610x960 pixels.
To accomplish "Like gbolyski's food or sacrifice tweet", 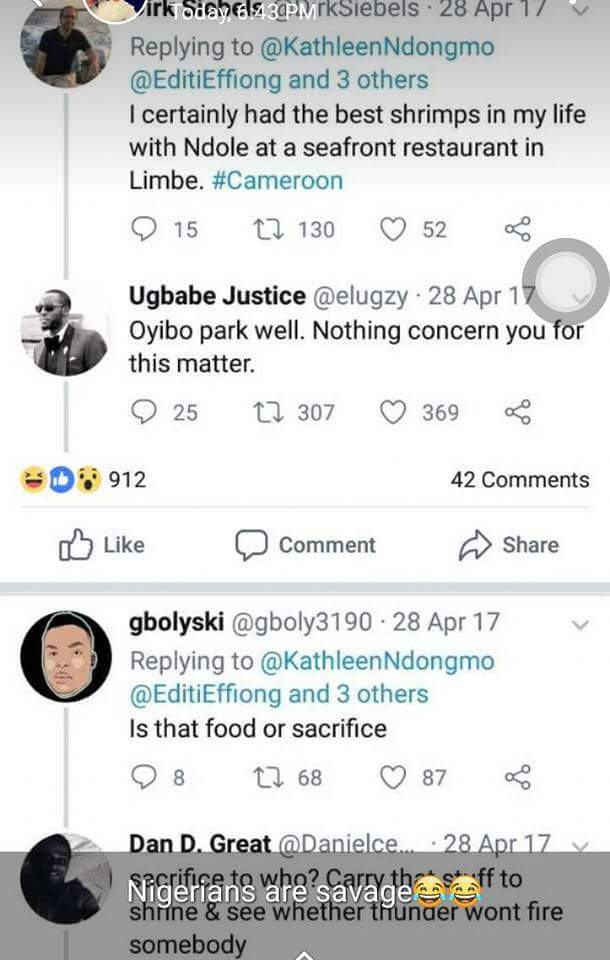I will 394,777.
